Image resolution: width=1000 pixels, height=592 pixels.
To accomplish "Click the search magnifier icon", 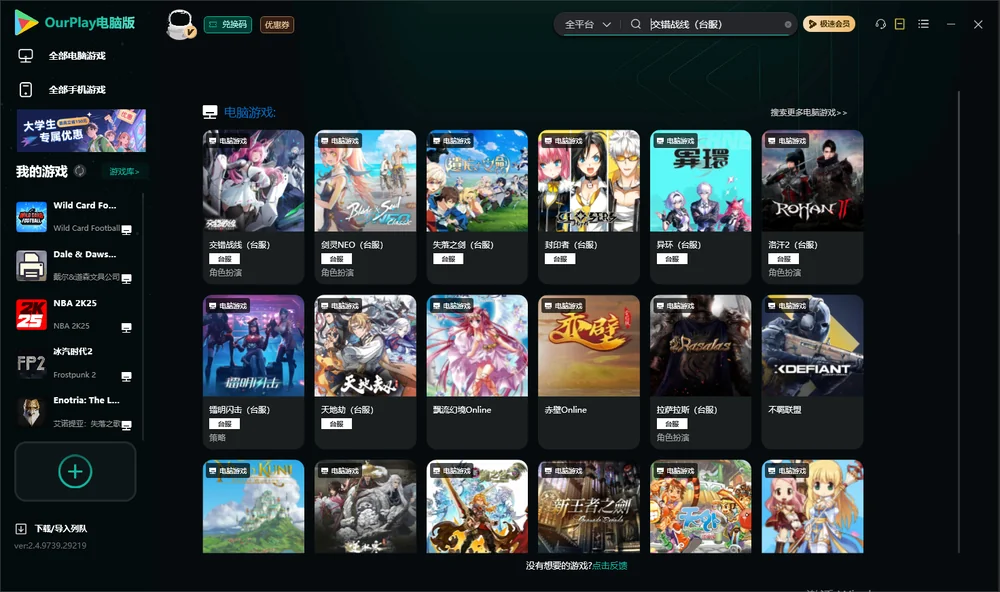I will coord(635,24).
